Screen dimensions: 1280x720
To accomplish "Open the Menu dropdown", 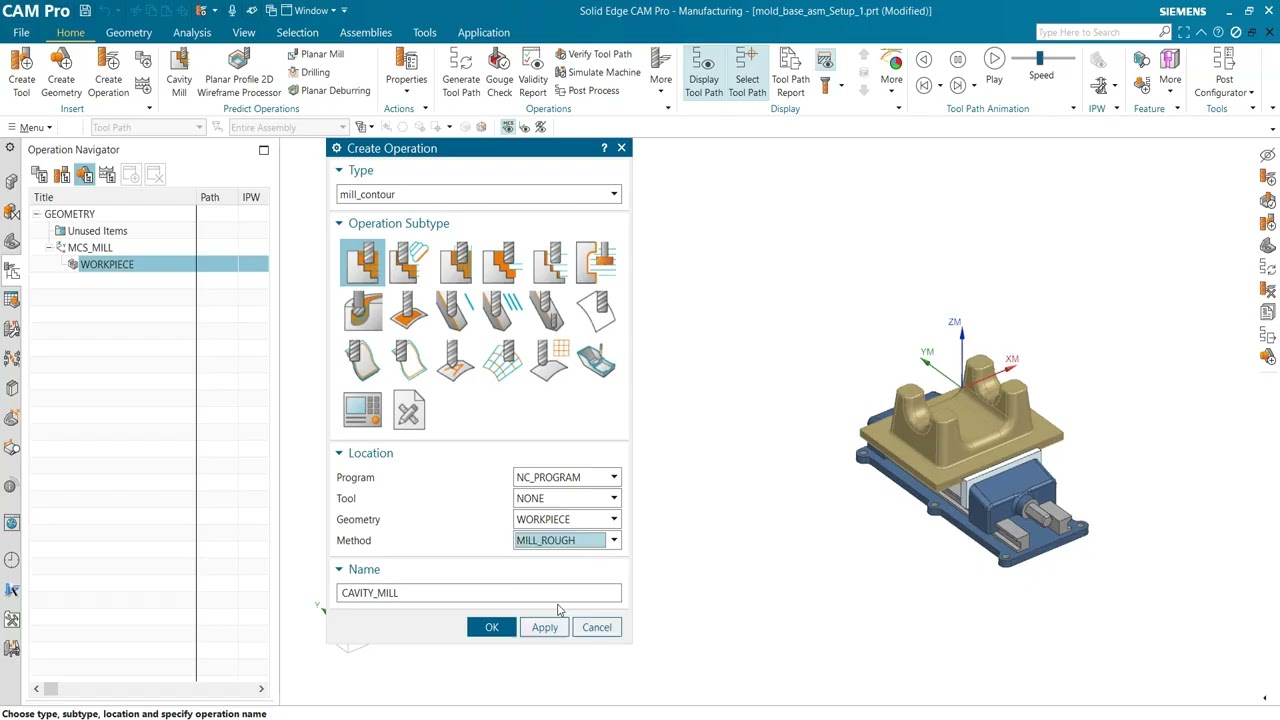I will click(x=30, y=127).
